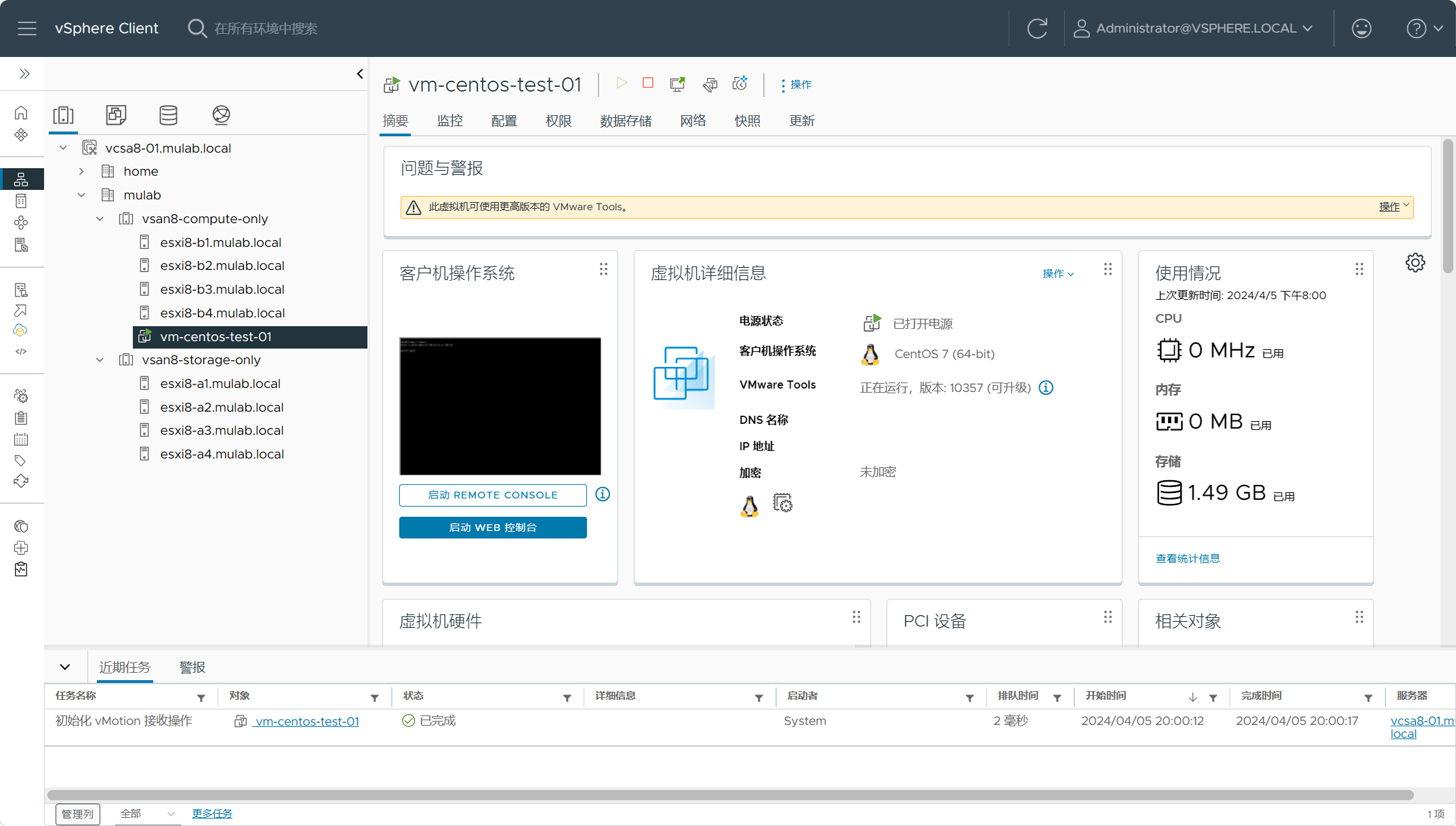Filter the 状态 column
The image size is (1456, 826).
point(567,698)
